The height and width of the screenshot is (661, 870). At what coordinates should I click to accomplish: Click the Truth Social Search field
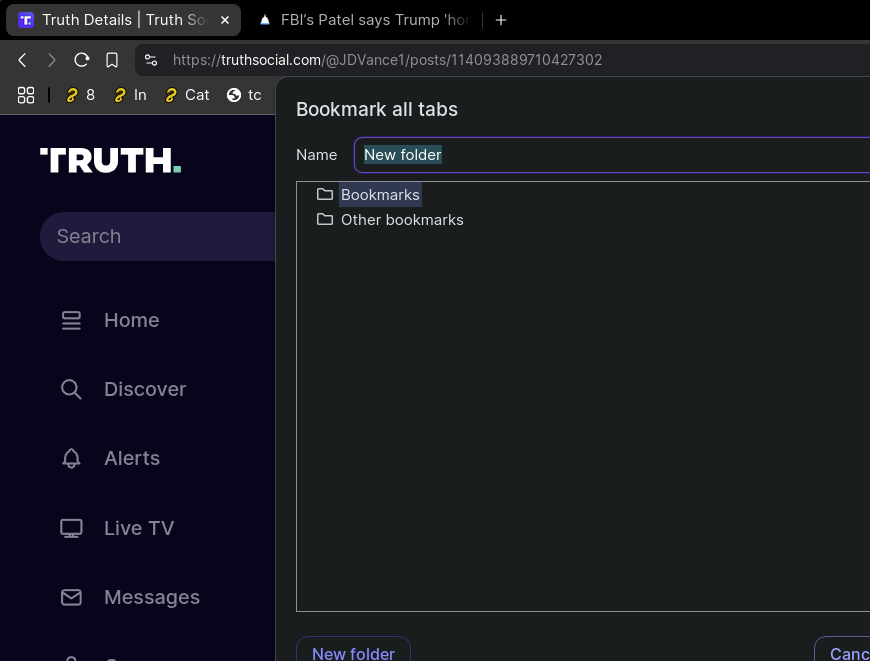pos(158,236)
